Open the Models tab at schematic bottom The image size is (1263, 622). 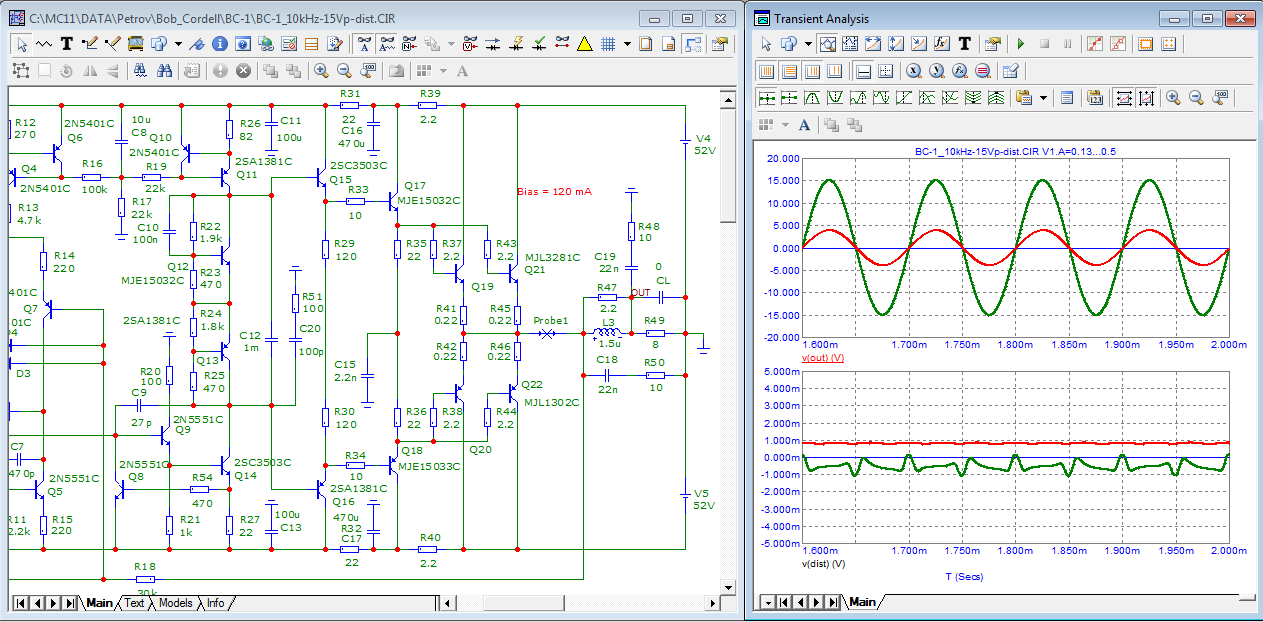[x=175, y=603]
